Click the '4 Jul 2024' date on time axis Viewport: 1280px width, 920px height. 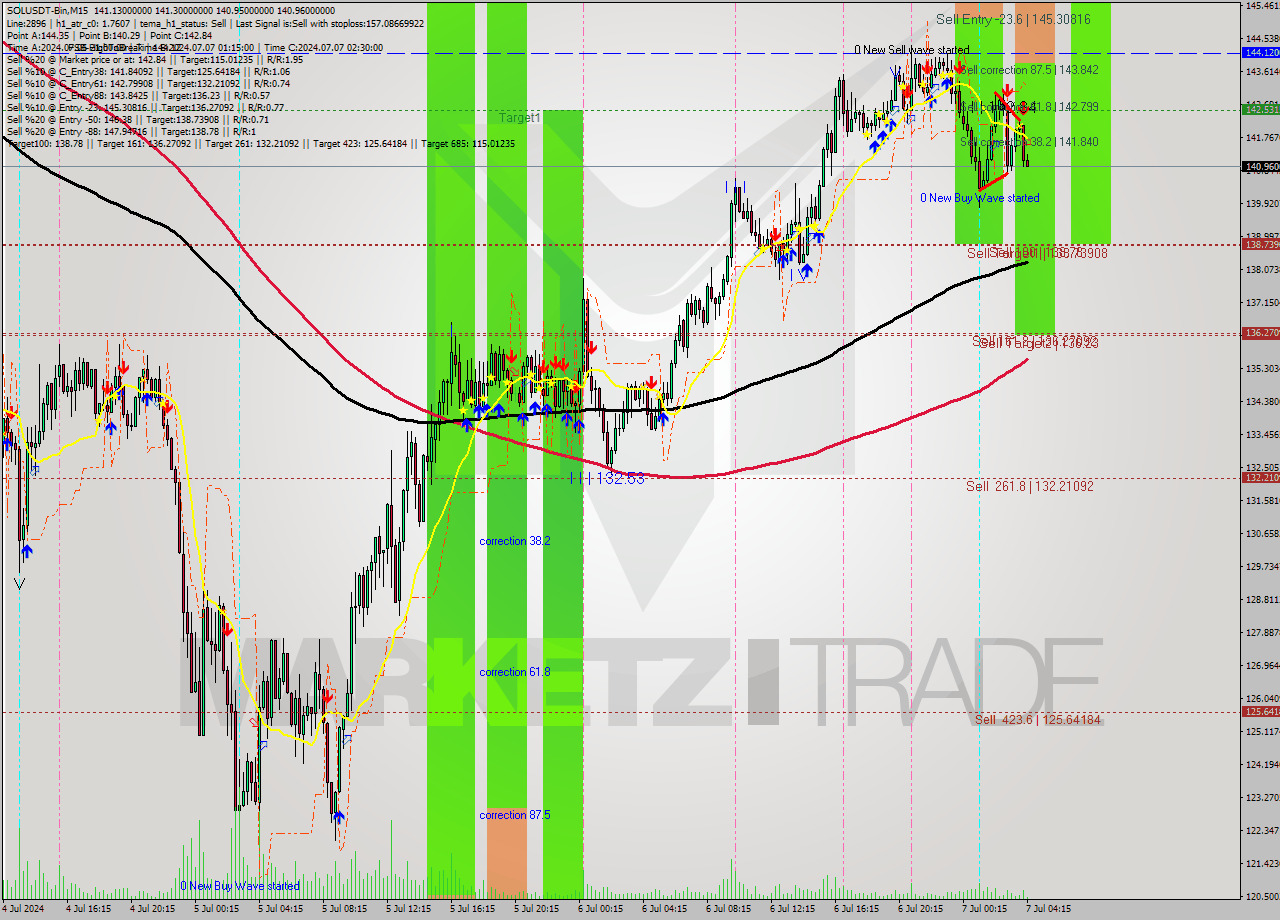click(x=25, y=910)
